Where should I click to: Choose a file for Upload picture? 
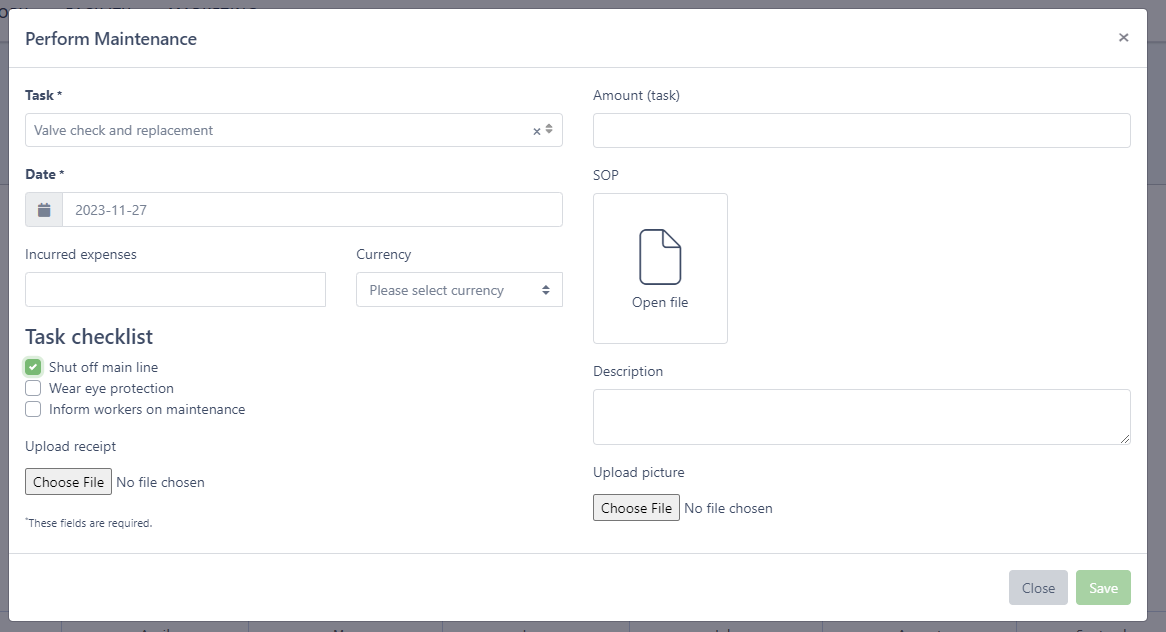[636, 508]
